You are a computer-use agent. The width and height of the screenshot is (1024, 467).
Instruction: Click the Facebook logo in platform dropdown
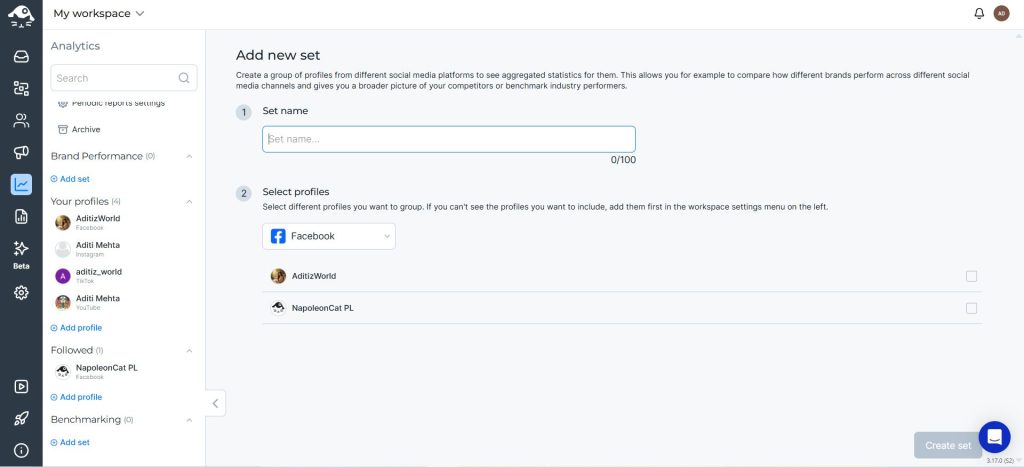coord(278,236)
